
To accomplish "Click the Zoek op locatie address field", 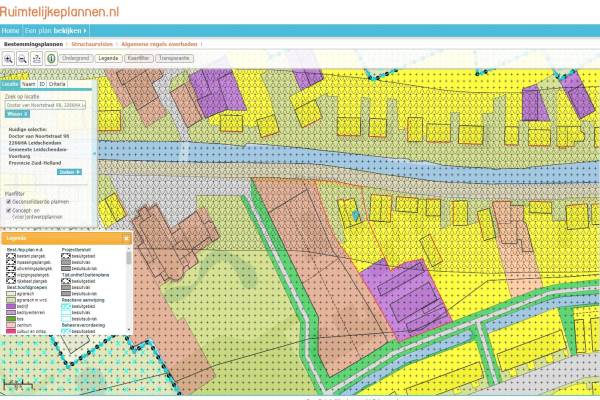I will [46, 104].
